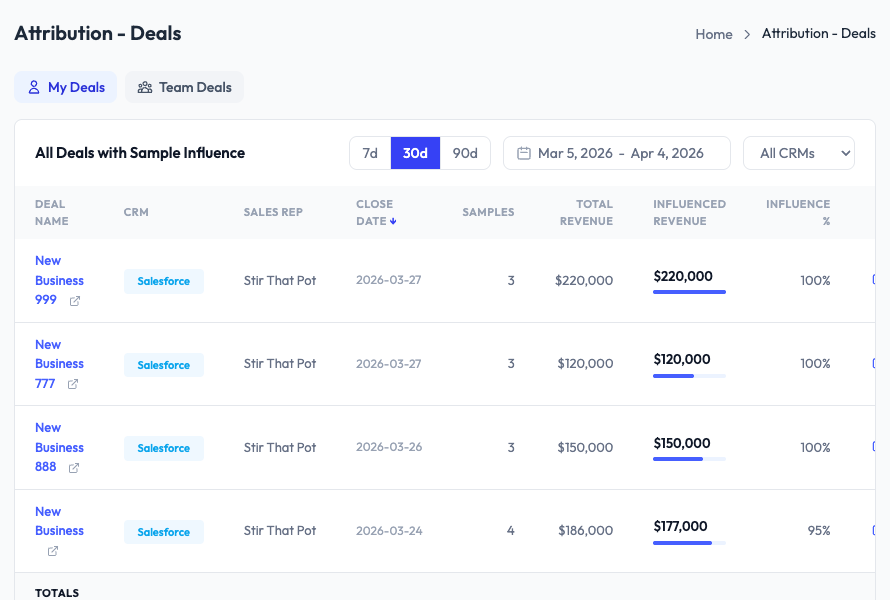The height and width of the screenshot is (600, 890).
Task: Toggle the sort direction on Close Date column
Action: (391, 221)
